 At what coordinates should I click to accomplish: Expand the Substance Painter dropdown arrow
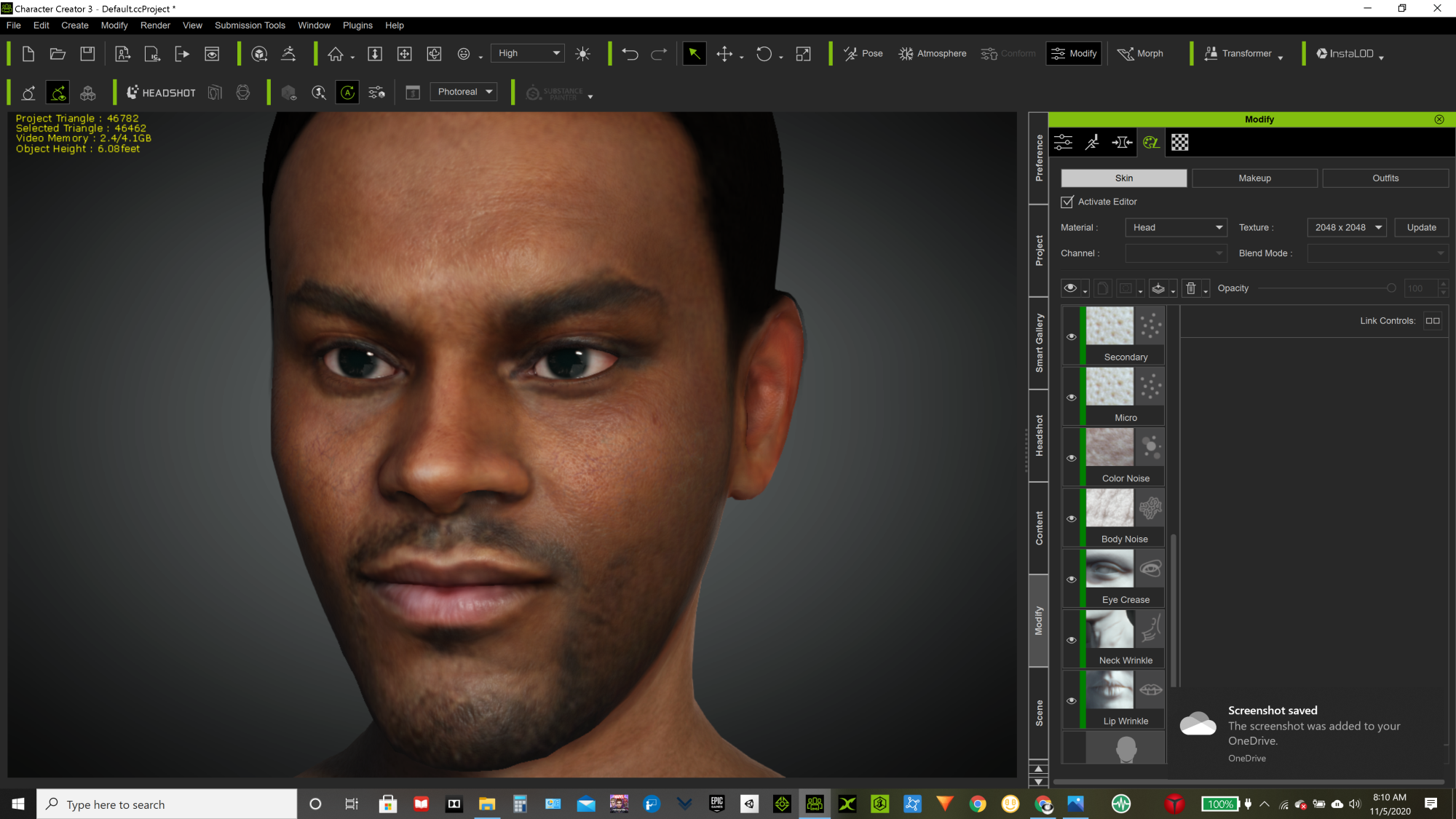point(590,96)
